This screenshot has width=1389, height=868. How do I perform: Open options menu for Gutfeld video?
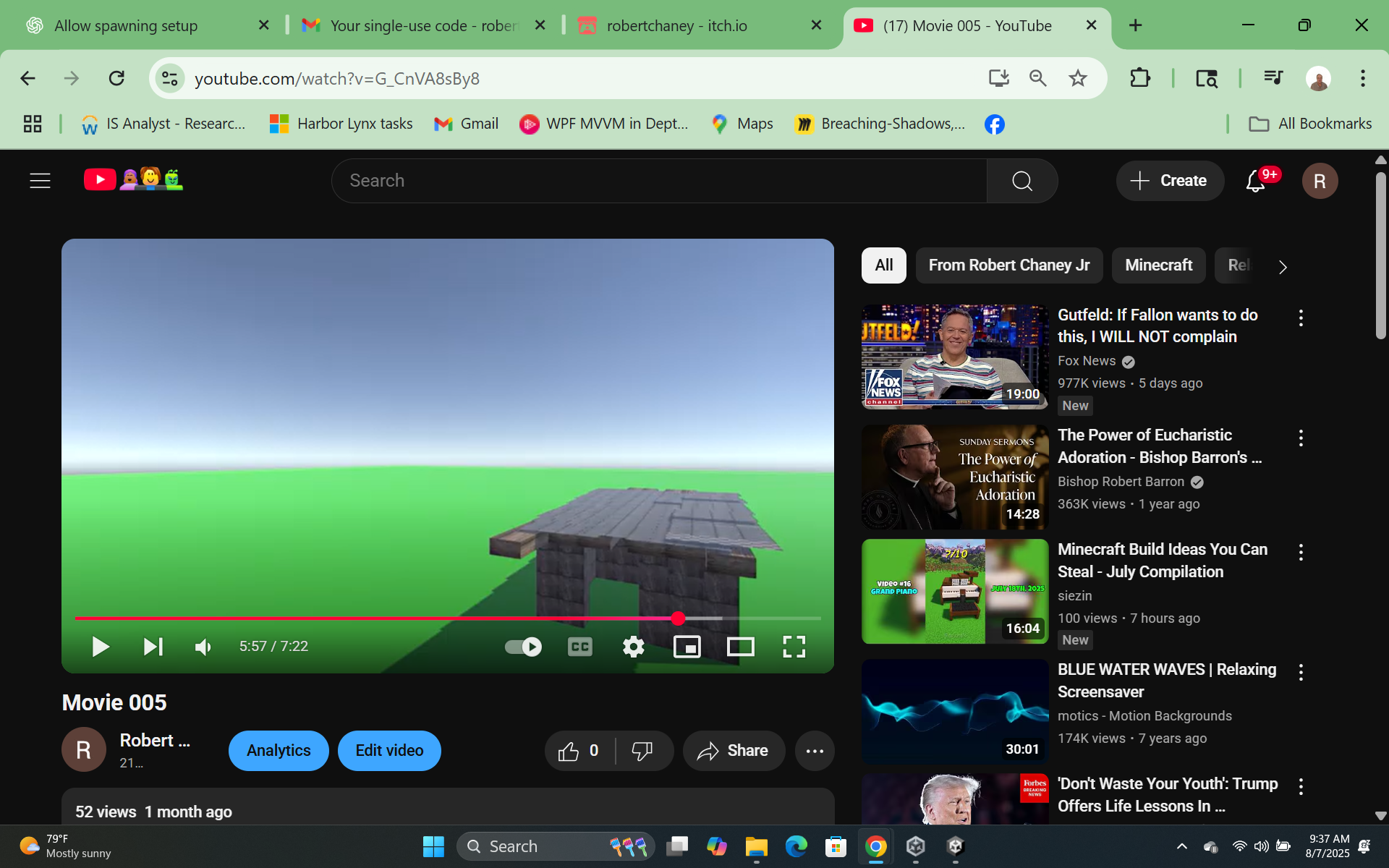(1301, 318)
